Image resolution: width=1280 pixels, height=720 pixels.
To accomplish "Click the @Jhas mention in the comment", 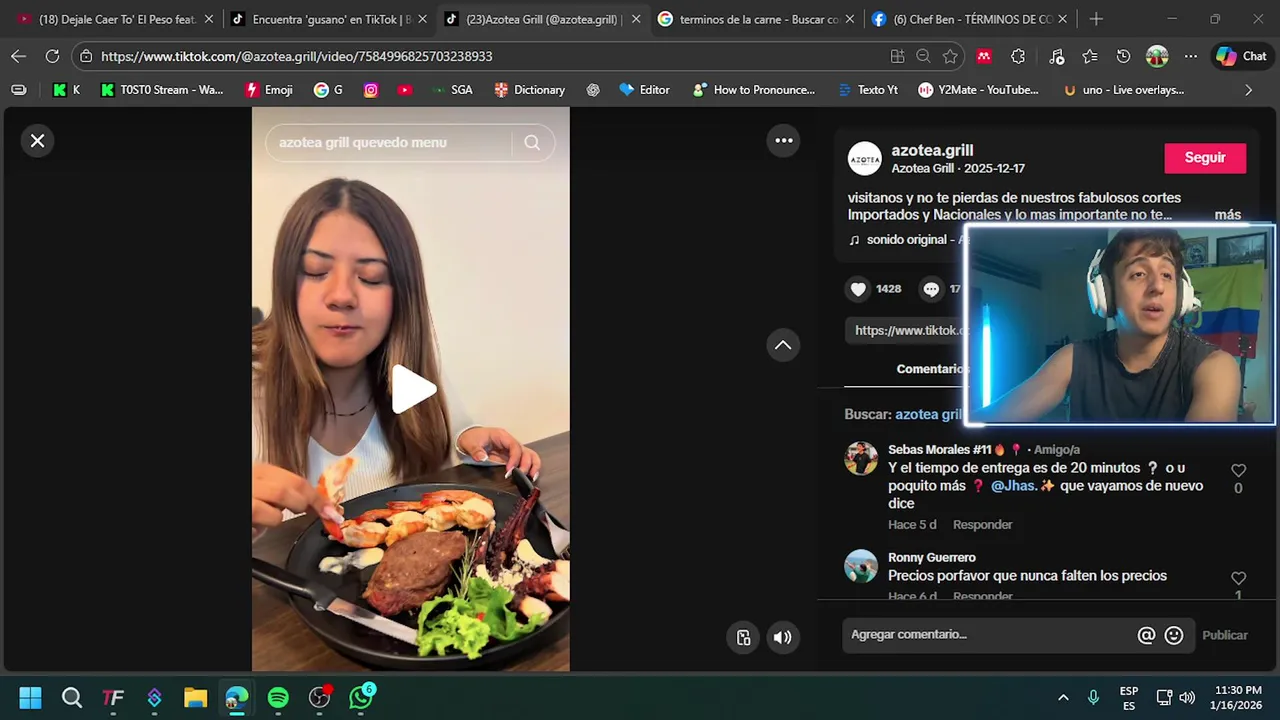I will click(x=1014, y=486).
